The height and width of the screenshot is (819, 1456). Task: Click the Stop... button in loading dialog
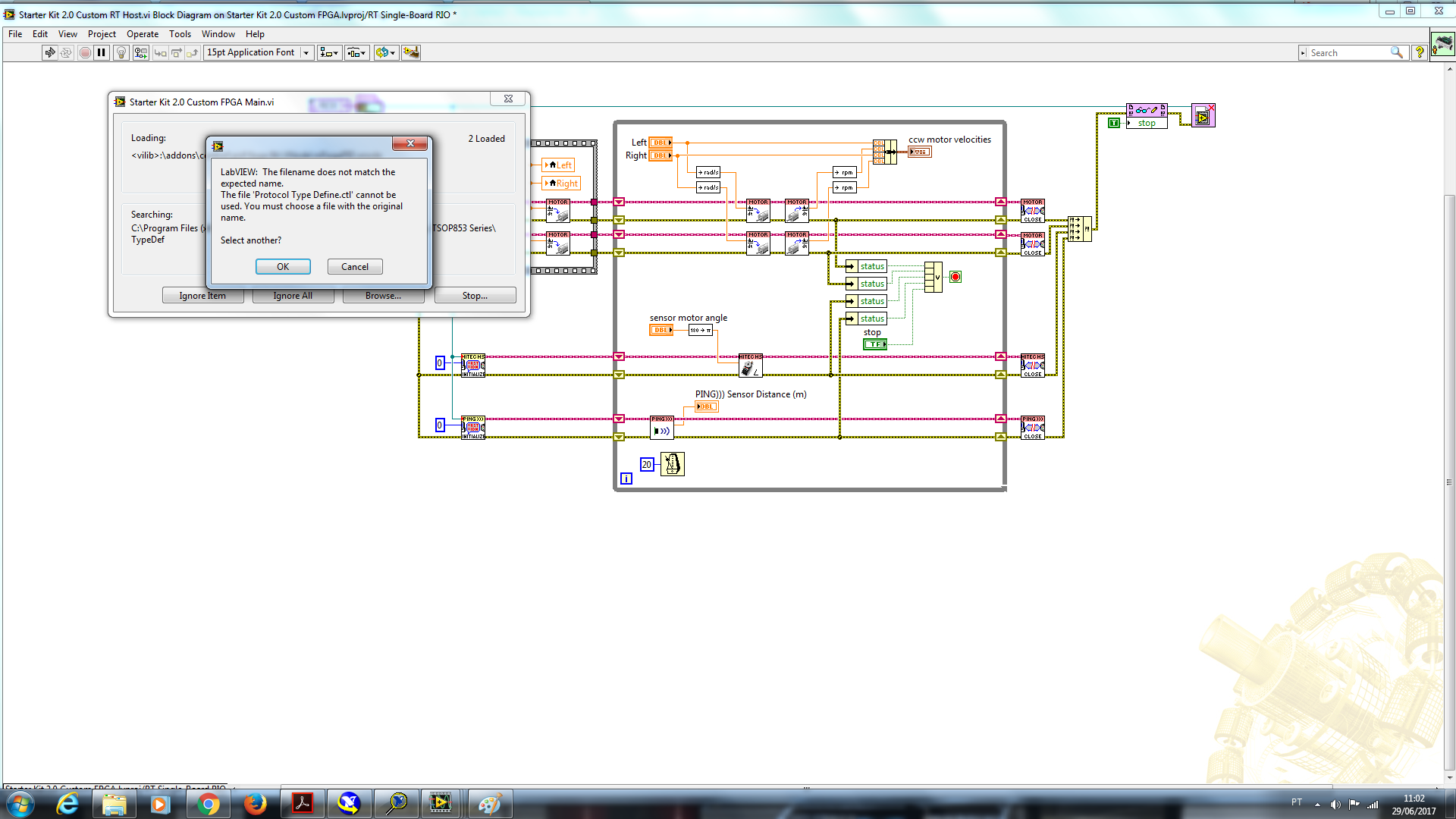click(475, 296)
